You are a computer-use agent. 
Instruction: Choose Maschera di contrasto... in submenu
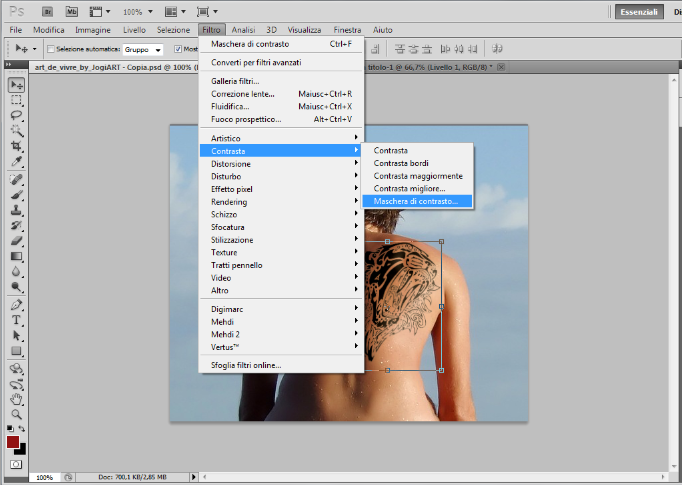(418, 201)
